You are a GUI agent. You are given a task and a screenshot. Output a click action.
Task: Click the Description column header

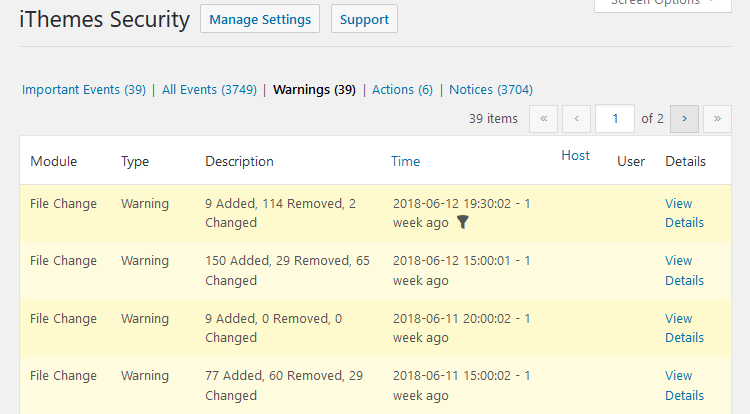(x=239, y=162)
